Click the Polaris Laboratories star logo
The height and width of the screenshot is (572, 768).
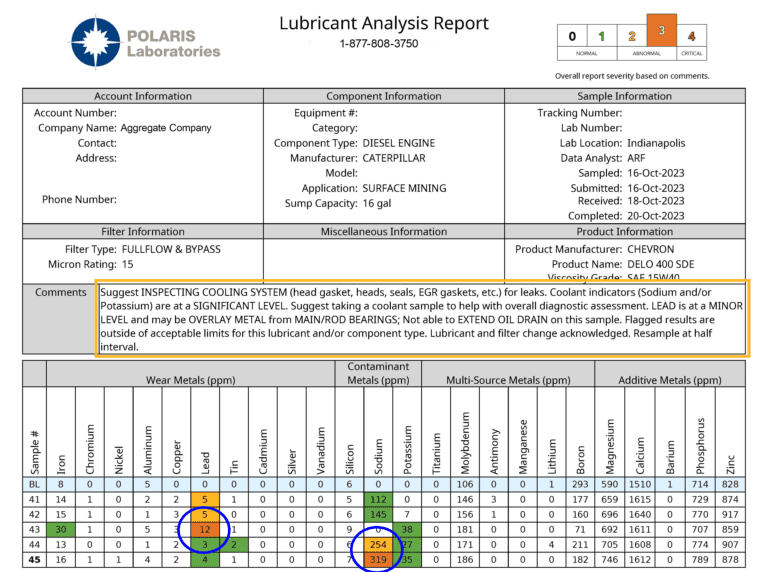point(96,42)
